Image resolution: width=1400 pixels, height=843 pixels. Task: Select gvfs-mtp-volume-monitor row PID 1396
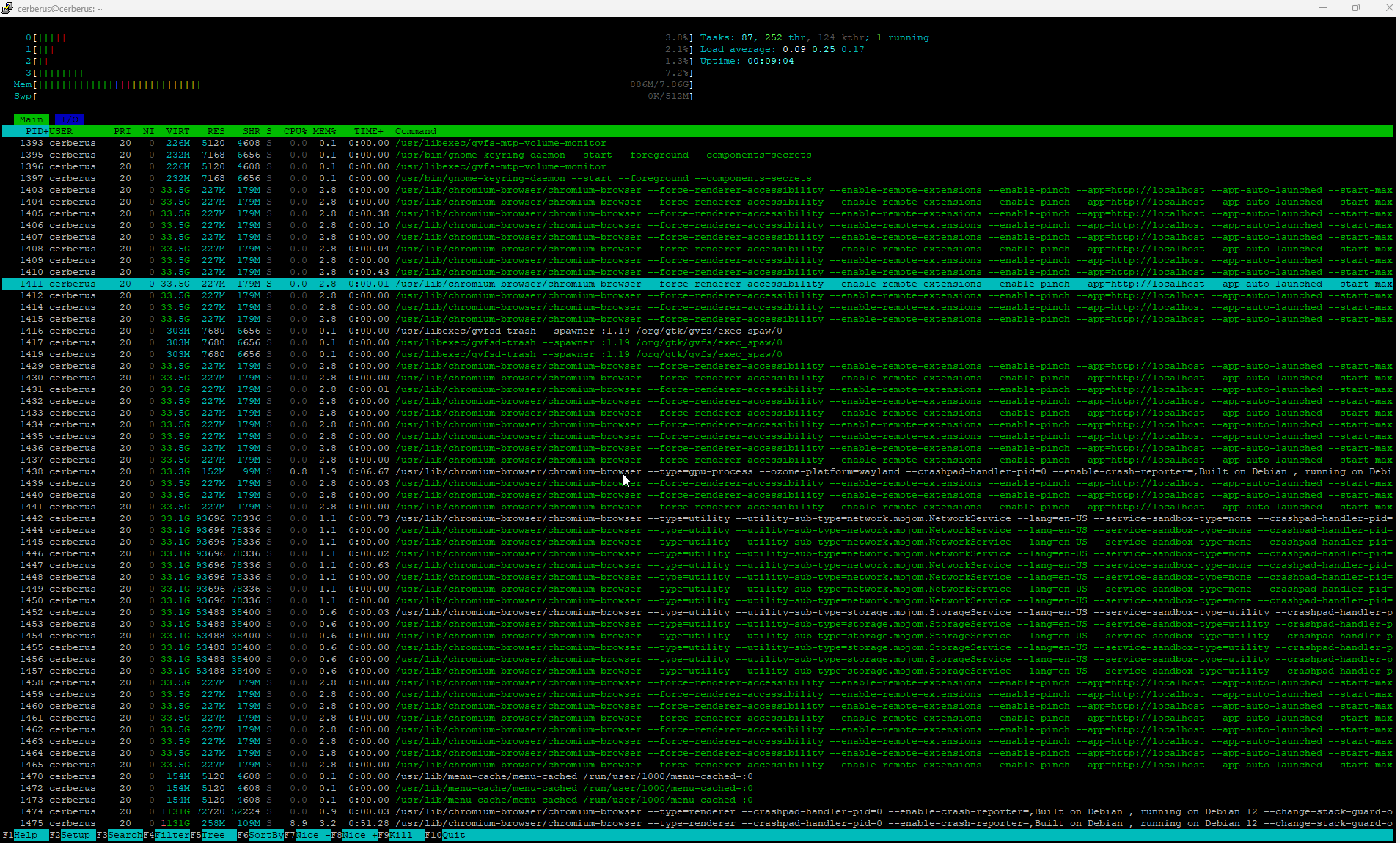[697, 166]
